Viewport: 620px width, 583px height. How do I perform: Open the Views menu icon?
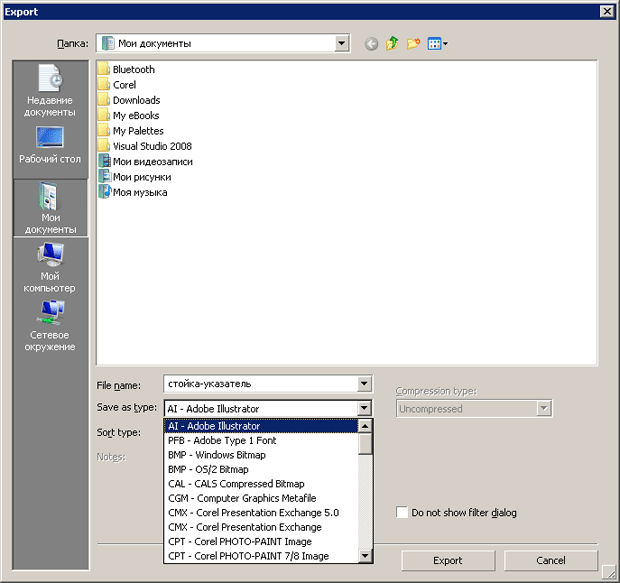click(x=437, y=44)
